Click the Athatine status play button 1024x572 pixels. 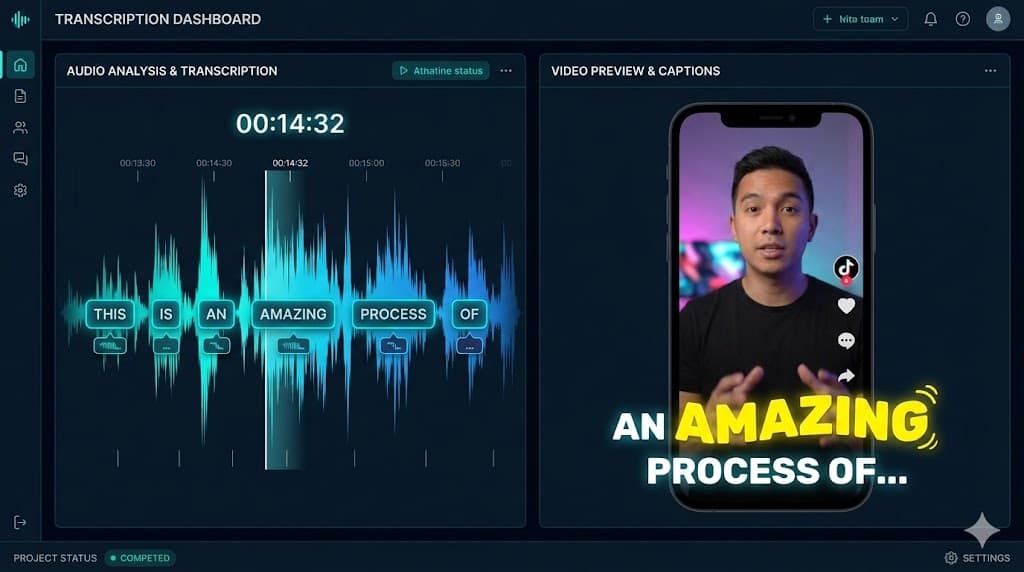click(440, 71)
